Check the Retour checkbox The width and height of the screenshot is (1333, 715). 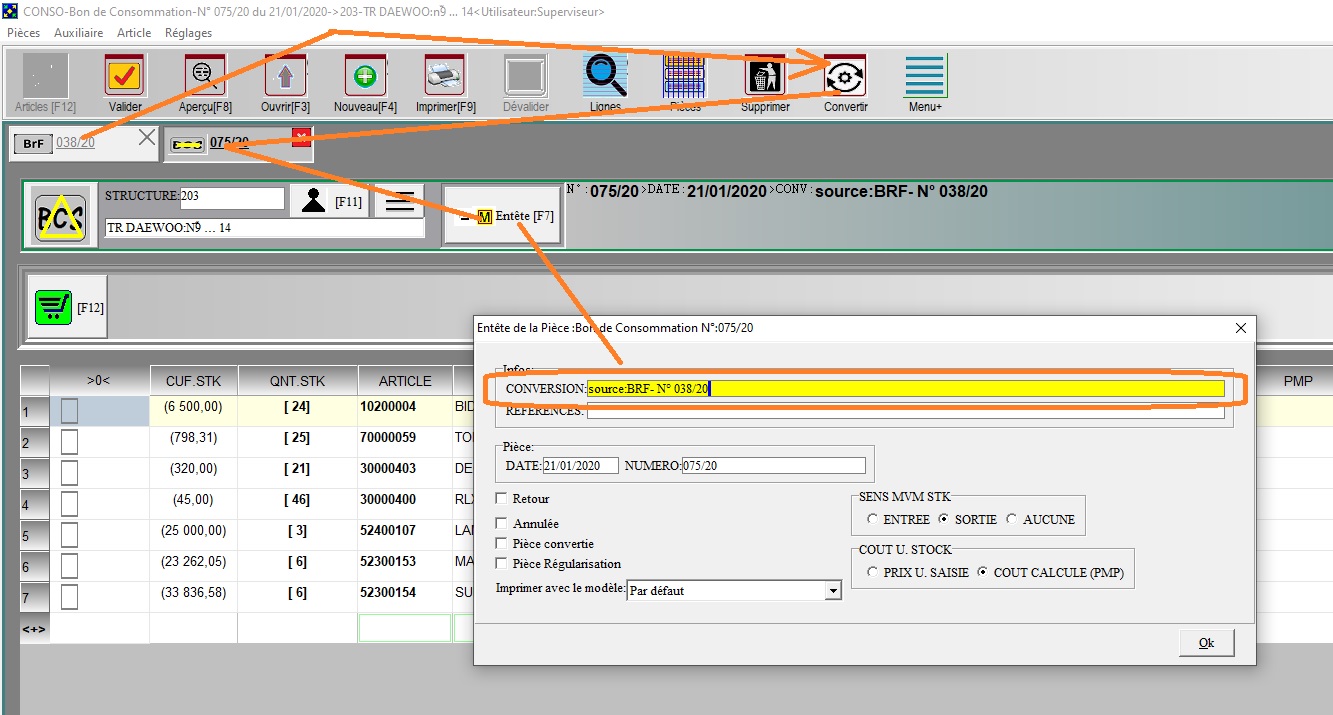tap(502, 498)
